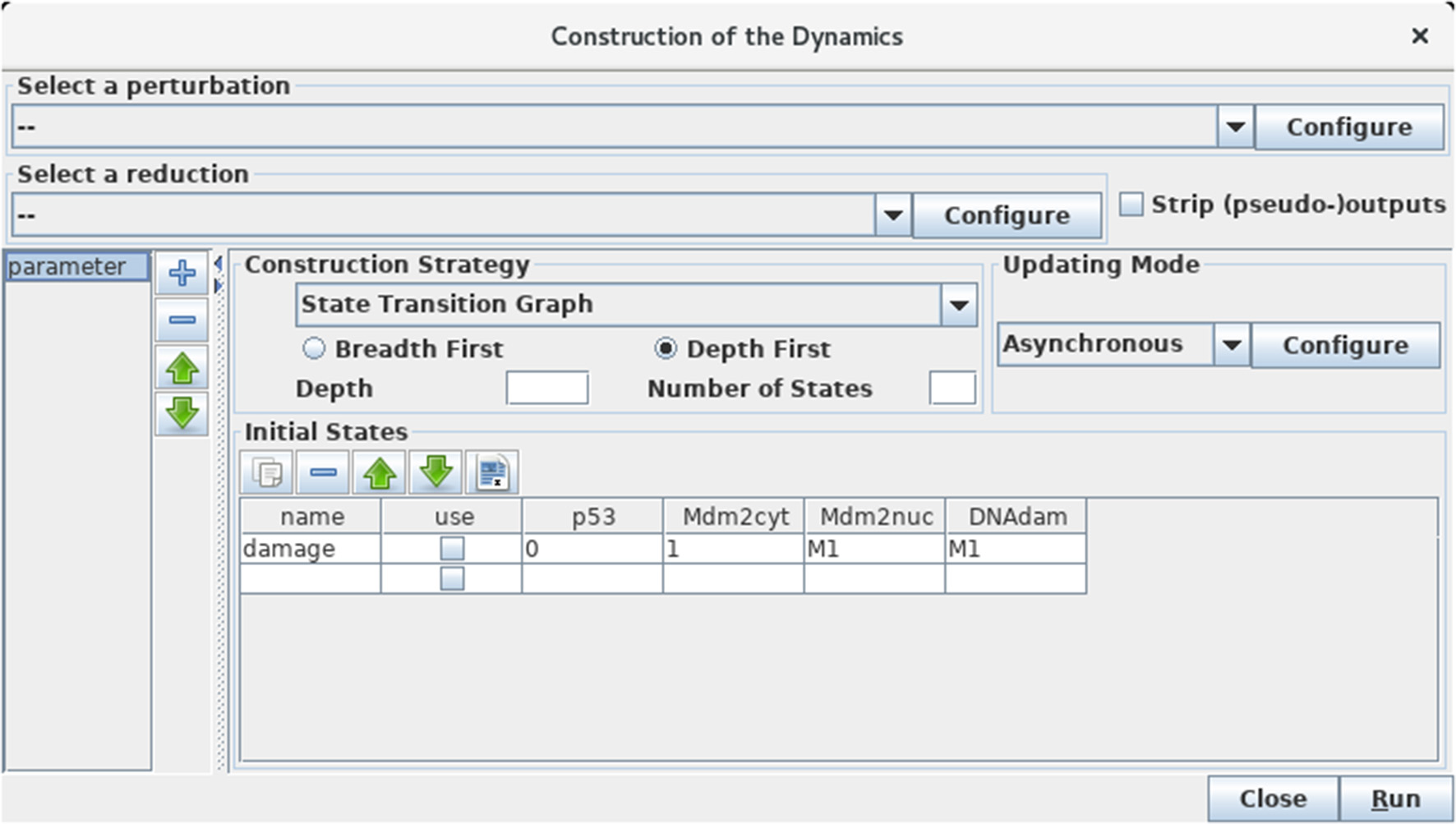Remove the parameter with the minus icon
Screen dimensions: 1456x824
tap(182, 320)
